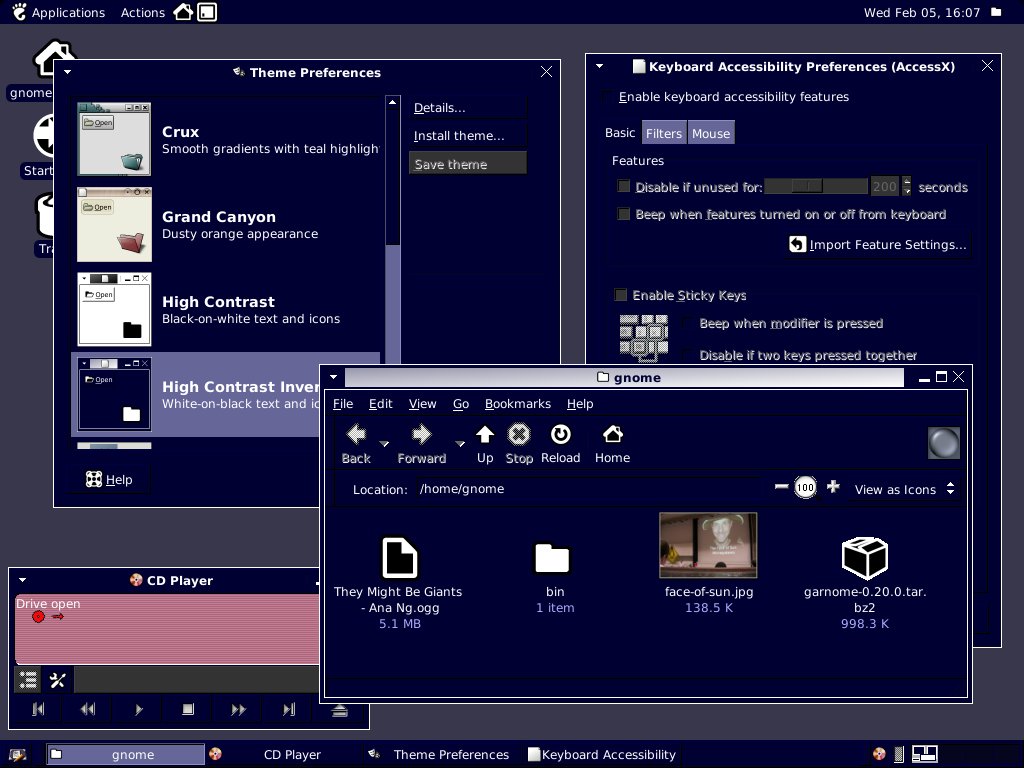Eject the disc in CD Player
Image resolution: width=1024 pixels, height=768 pixels.
coord(339,710)
